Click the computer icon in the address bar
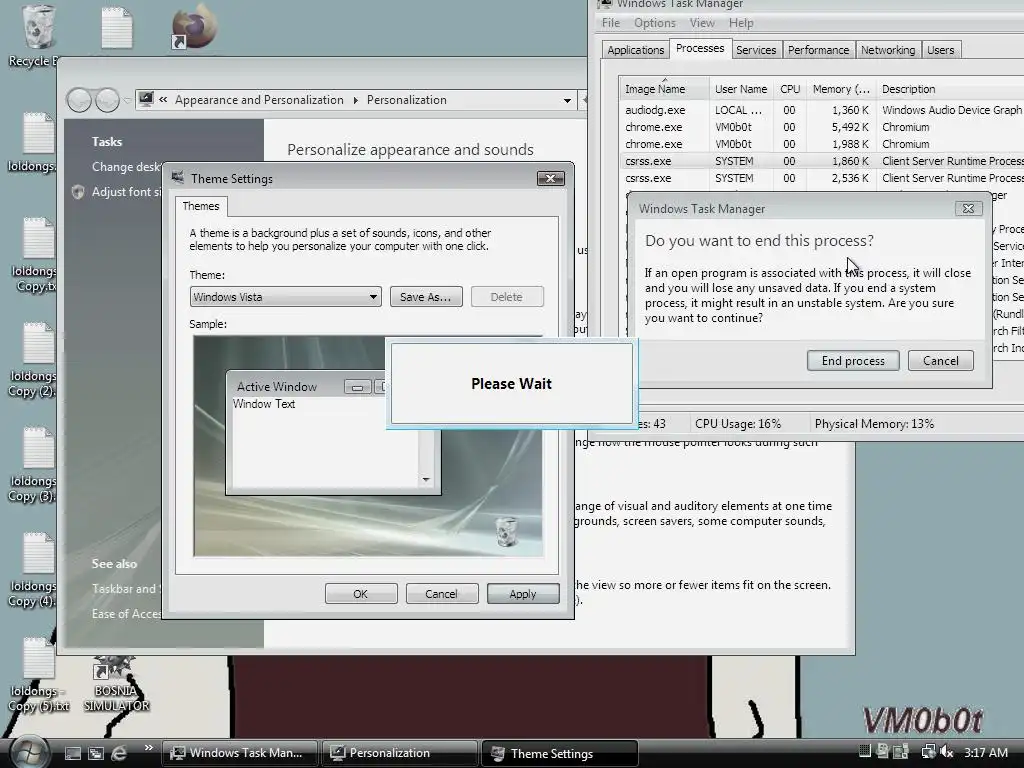 coord(146,99)
